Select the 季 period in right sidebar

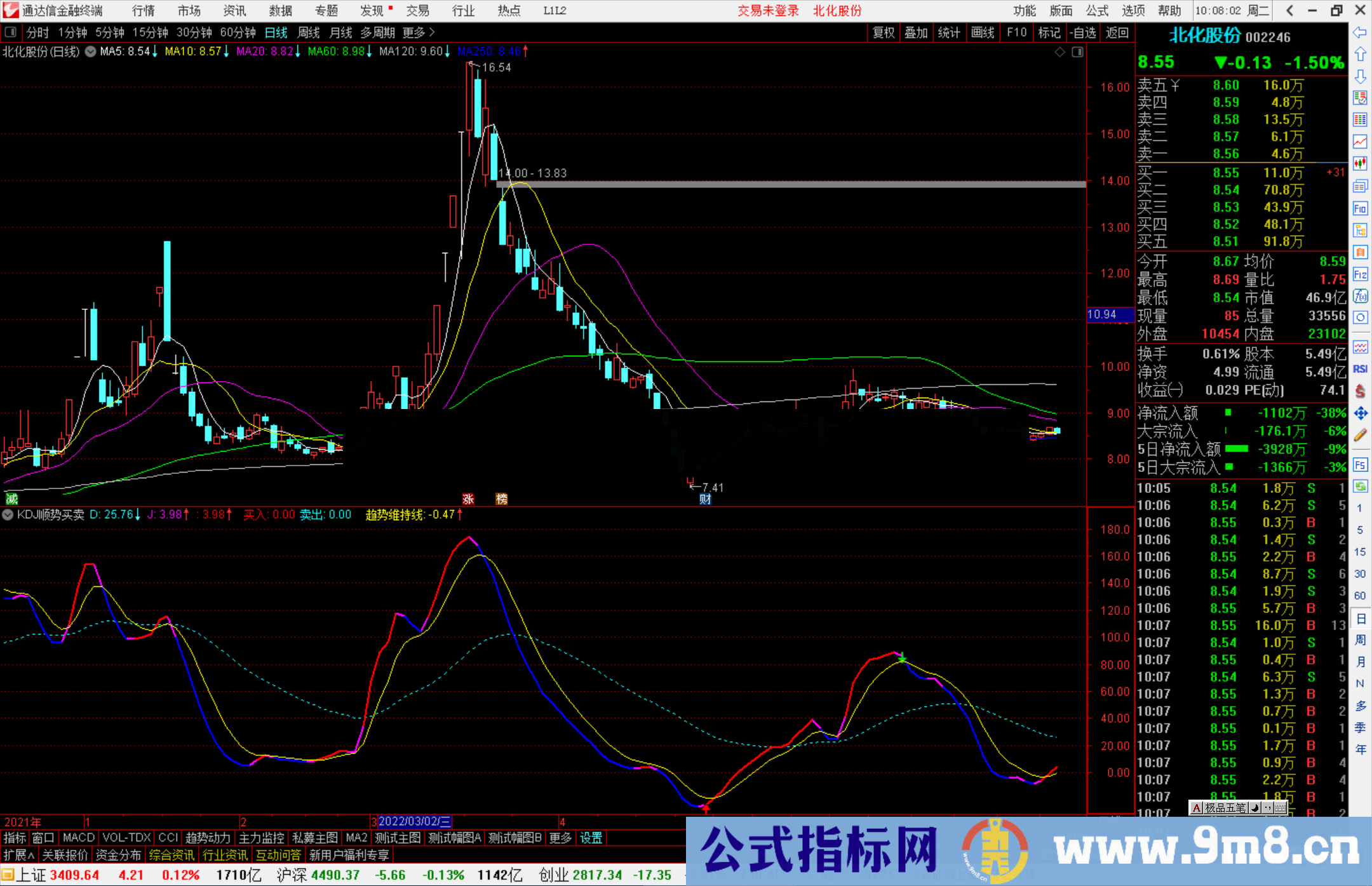(1360, 728)
